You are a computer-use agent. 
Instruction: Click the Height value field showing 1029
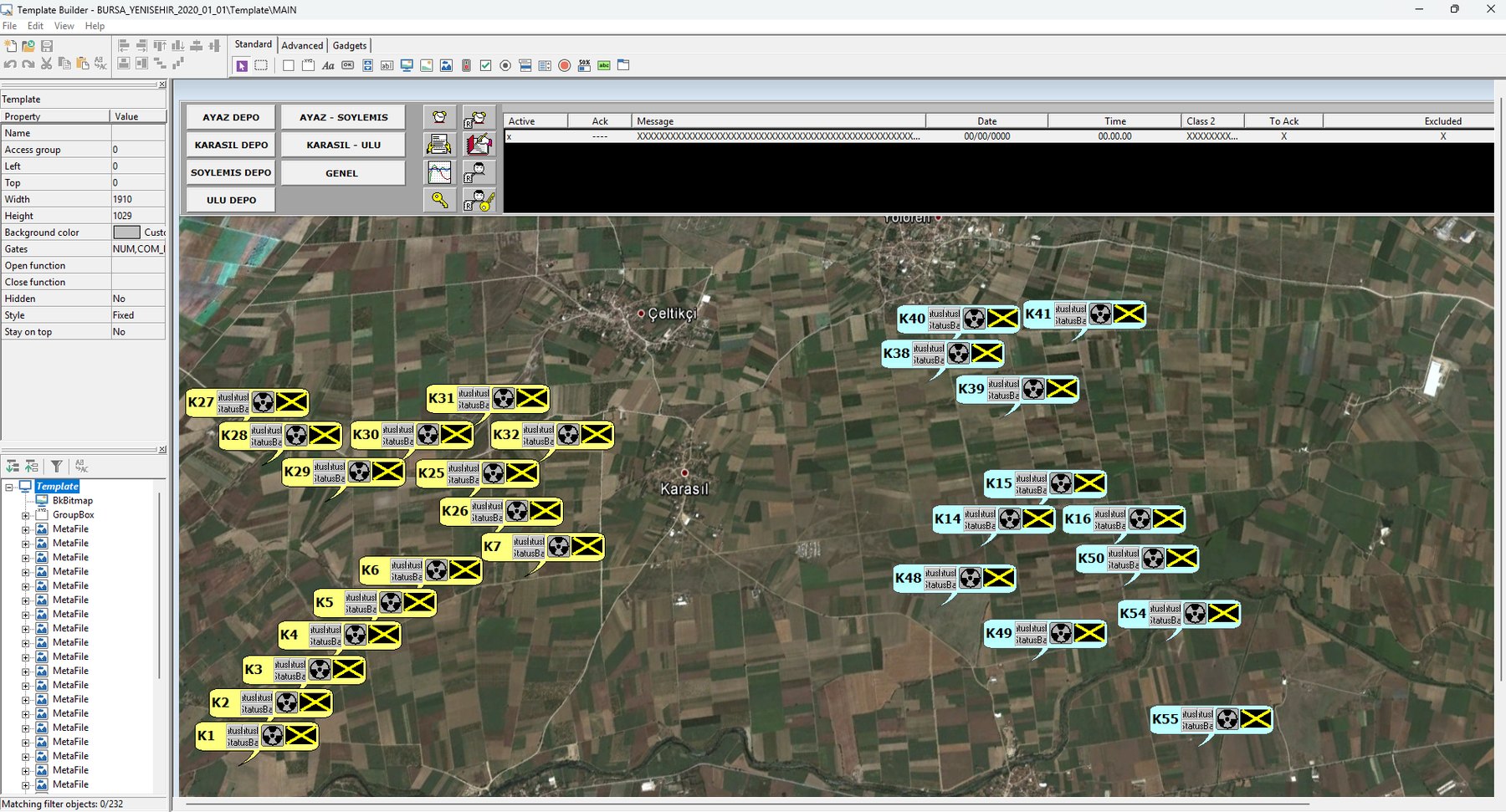pyautogui.click(x=138, y=216)
